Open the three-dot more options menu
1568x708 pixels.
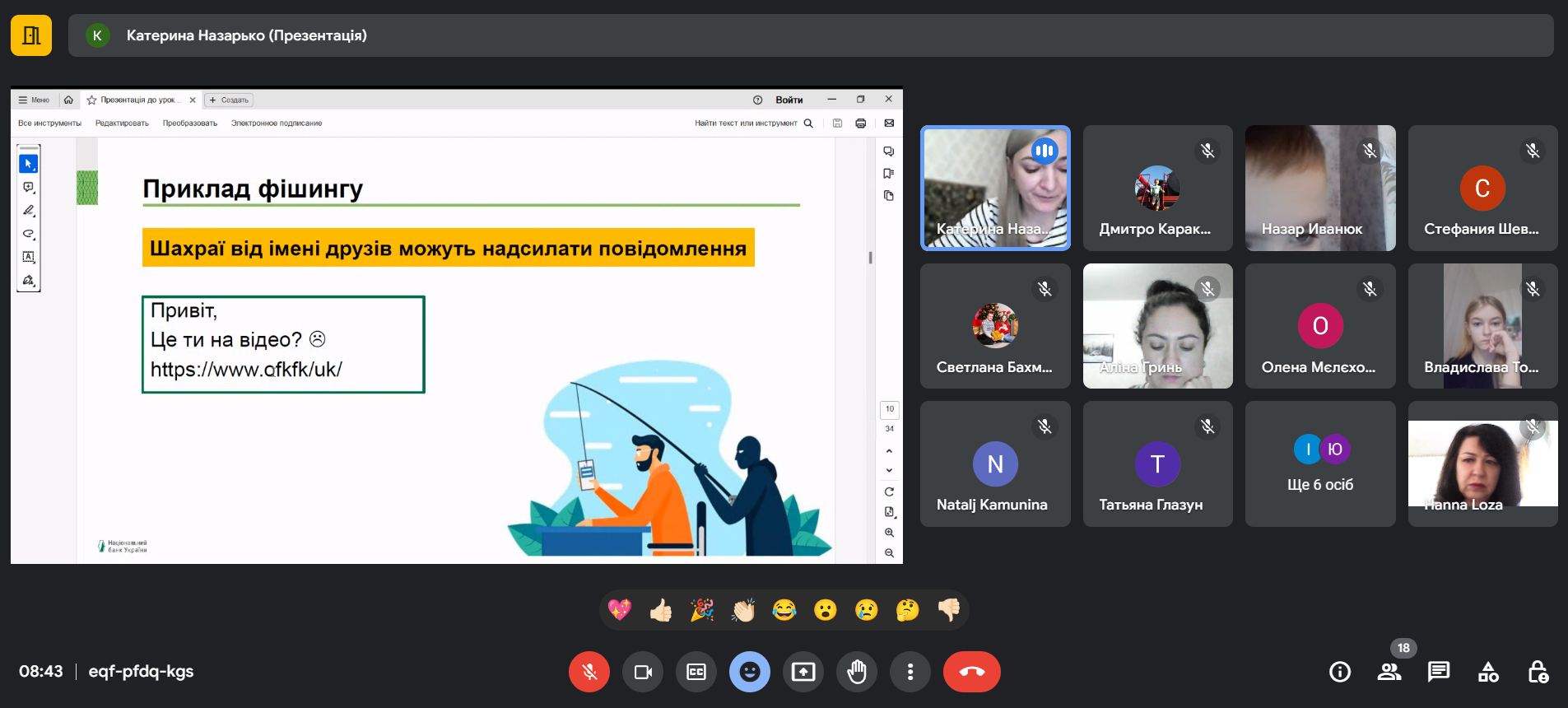coord(910,672)
